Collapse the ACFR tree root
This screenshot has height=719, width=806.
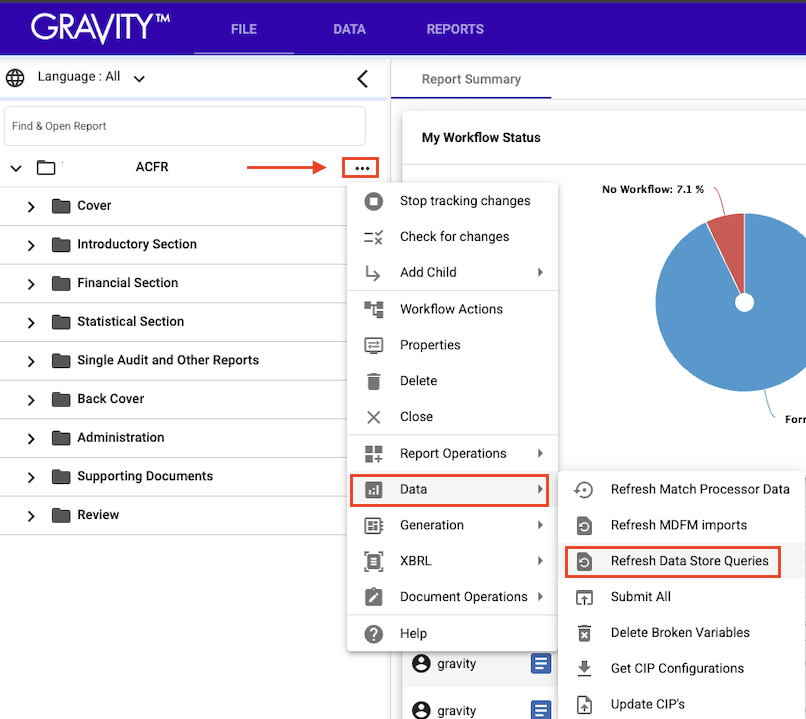click(x=16, y=168)
